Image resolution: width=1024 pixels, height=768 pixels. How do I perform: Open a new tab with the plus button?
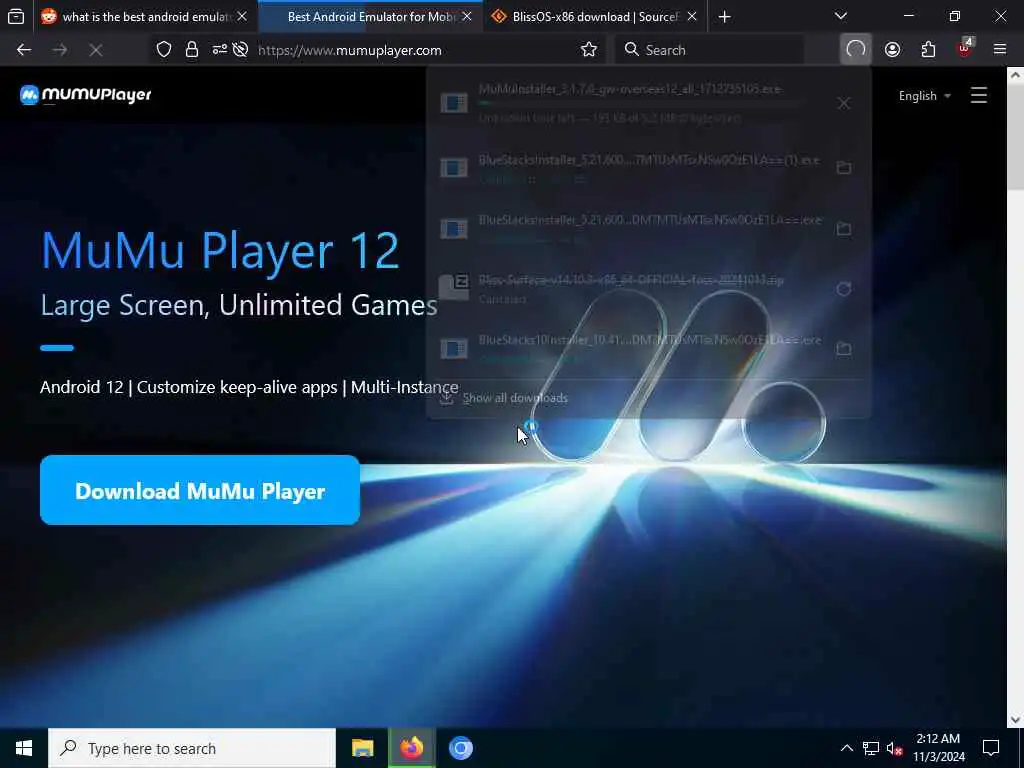(x=724, y=17)
